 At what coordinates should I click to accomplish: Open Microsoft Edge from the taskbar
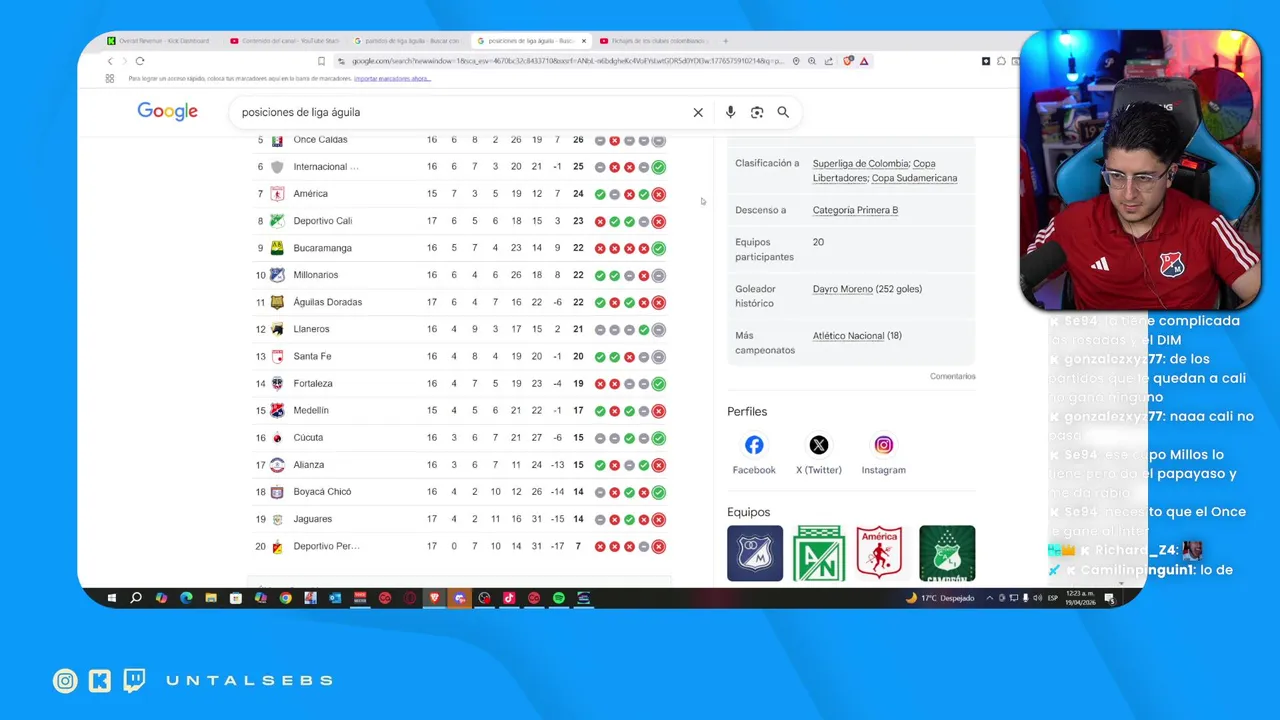(x=186, y=598)
